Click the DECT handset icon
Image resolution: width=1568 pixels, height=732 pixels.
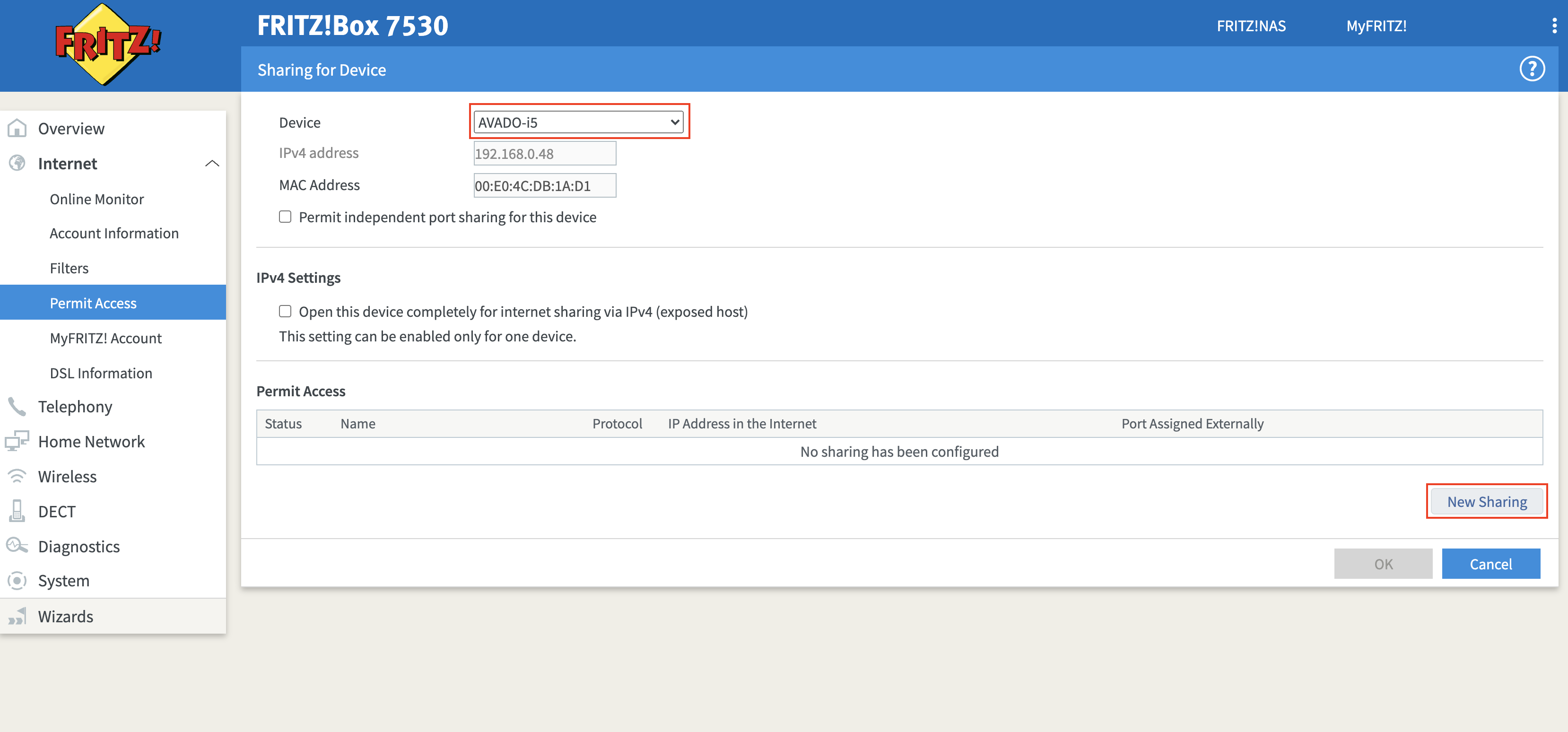coord(17,511)
